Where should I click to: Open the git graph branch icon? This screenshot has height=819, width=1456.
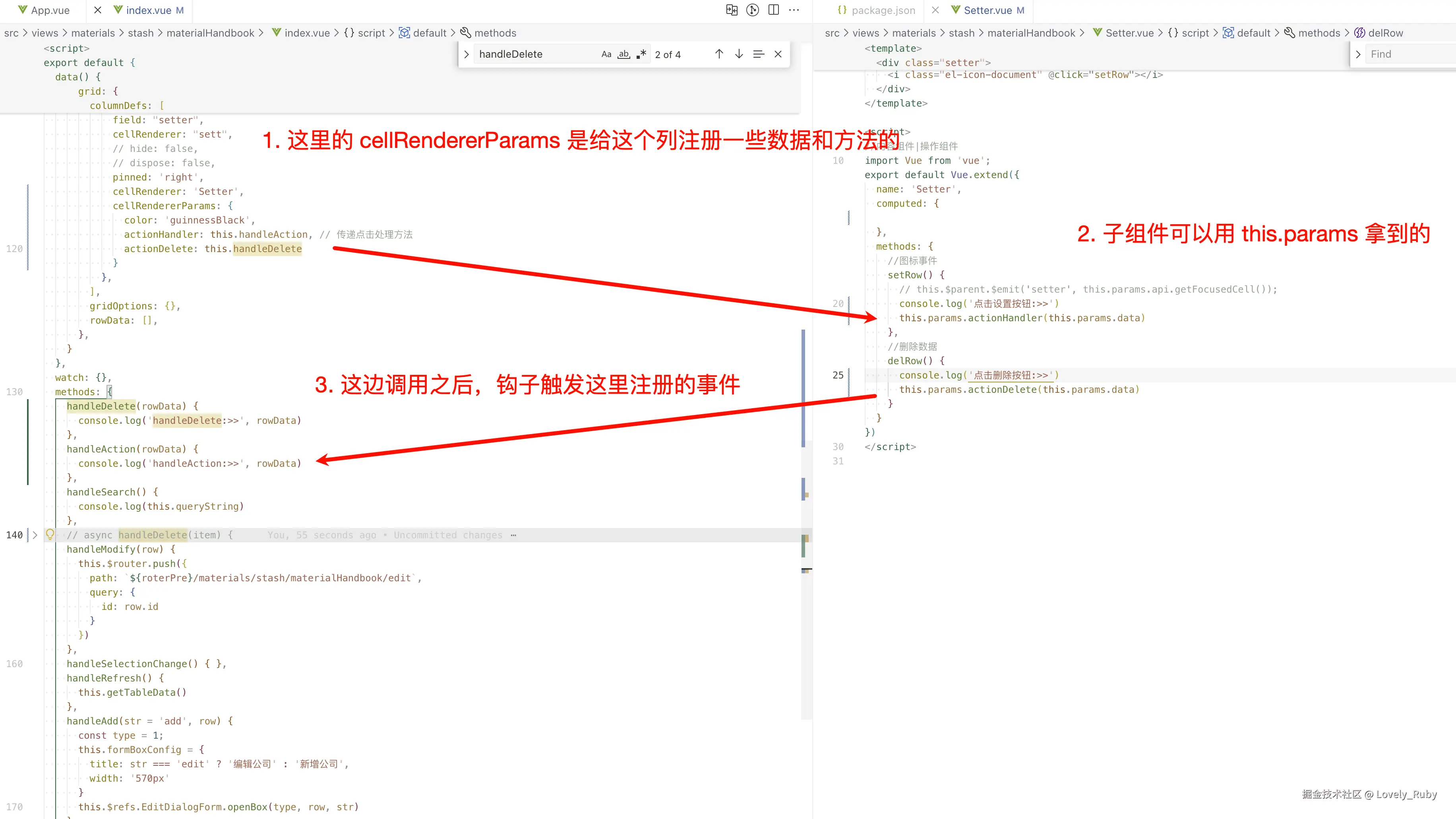coord(752,10)
